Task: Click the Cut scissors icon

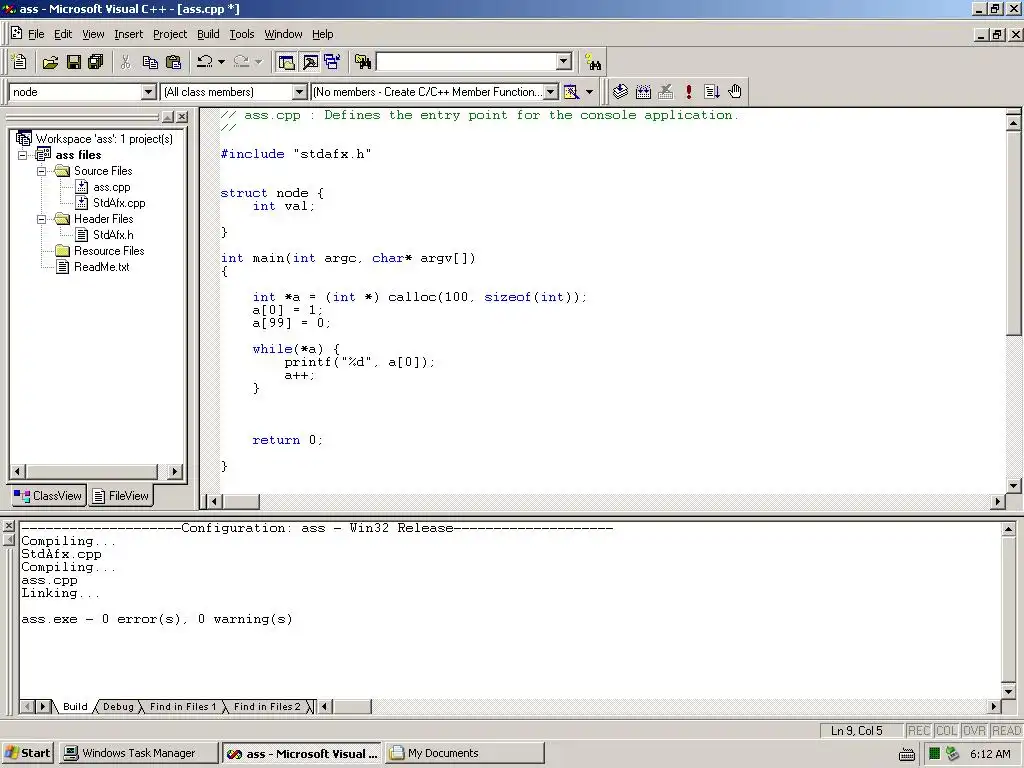Action: pos(125,62)
